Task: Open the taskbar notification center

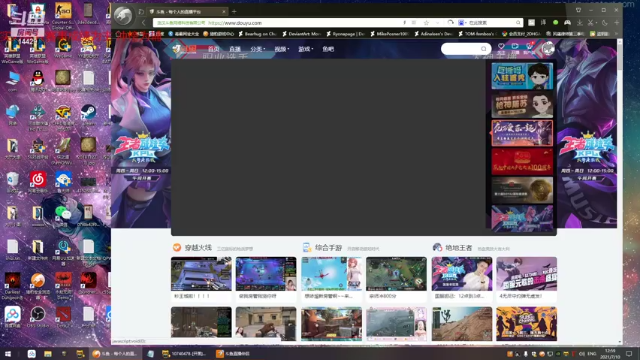Action: [x=629, y=354]
